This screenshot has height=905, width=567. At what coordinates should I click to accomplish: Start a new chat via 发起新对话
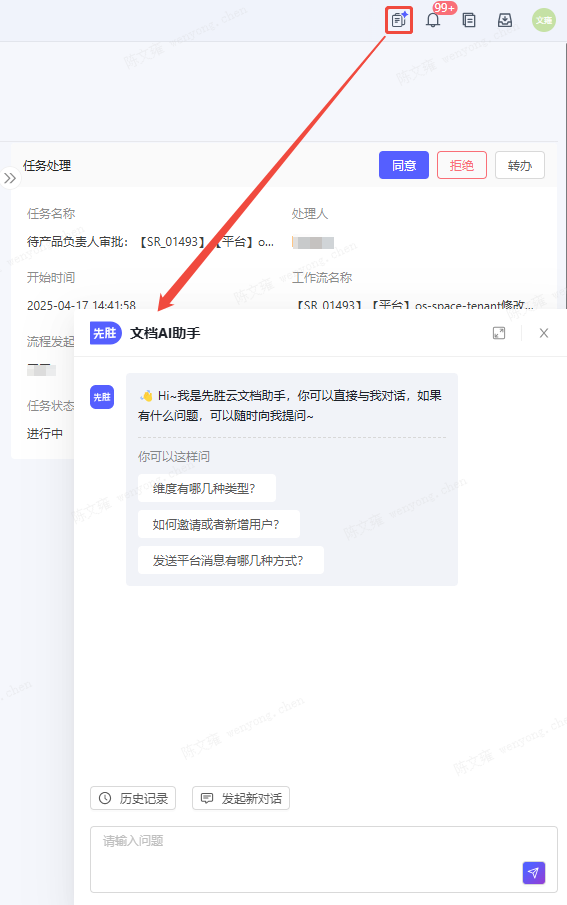tap(241, 798)
